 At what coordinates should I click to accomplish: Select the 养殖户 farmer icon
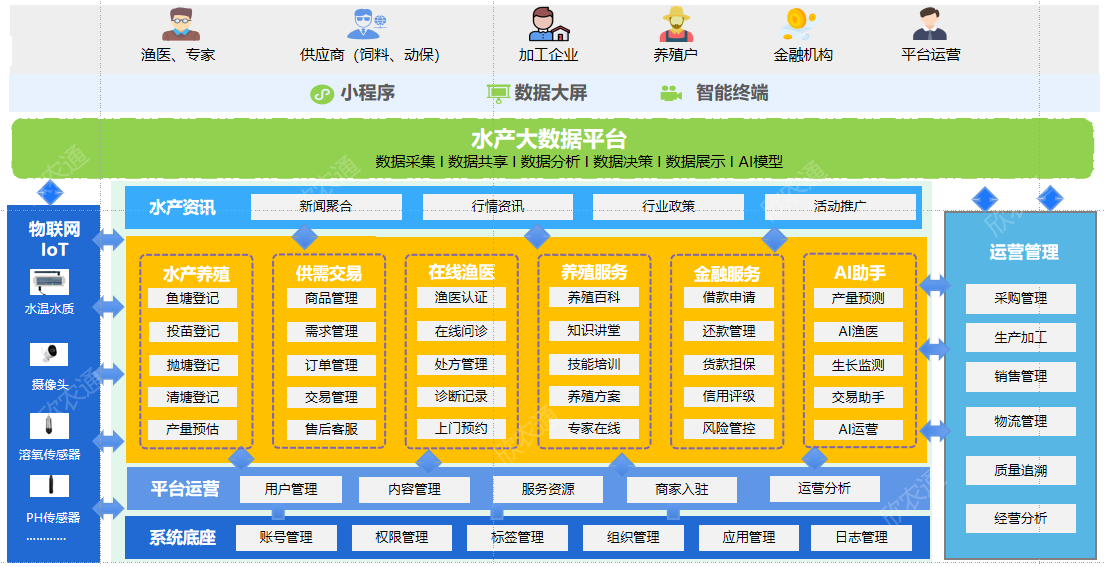point(676,25)
